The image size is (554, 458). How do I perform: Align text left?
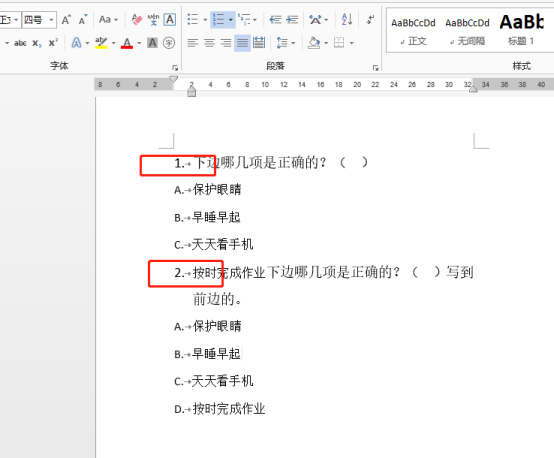pyautogui.click(x=193, y=43)
